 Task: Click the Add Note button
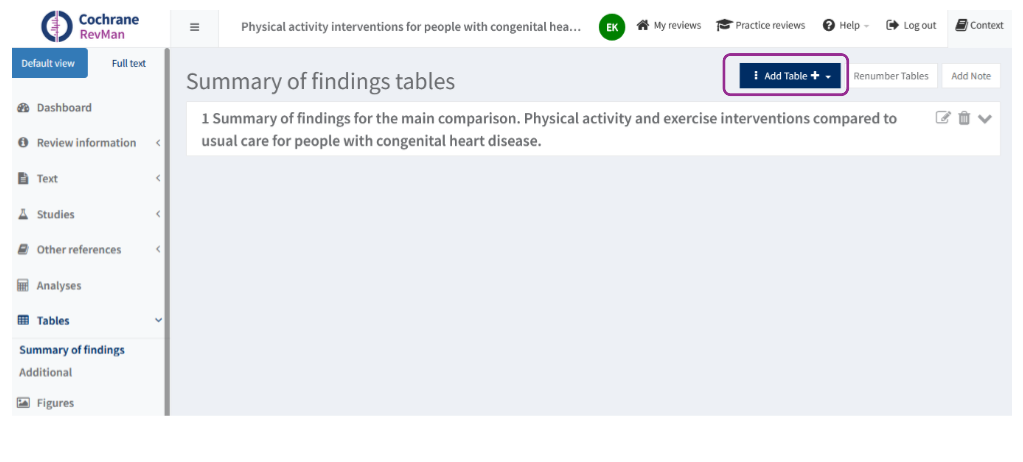[970, 76]
